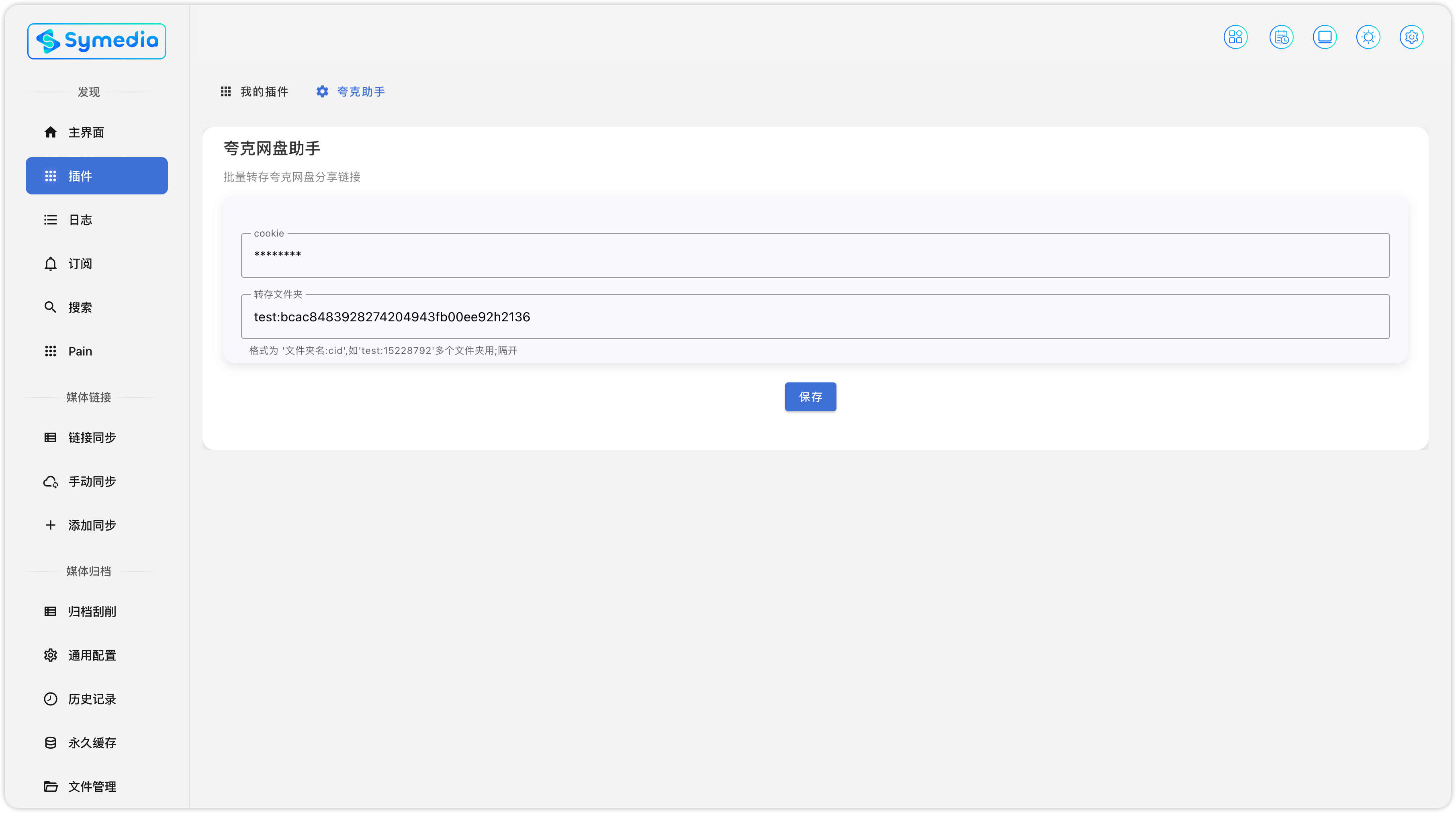The width and height of the screenshot is (1456, 813).
Task: Go to 主界面 home page
Action: point(86,132)
